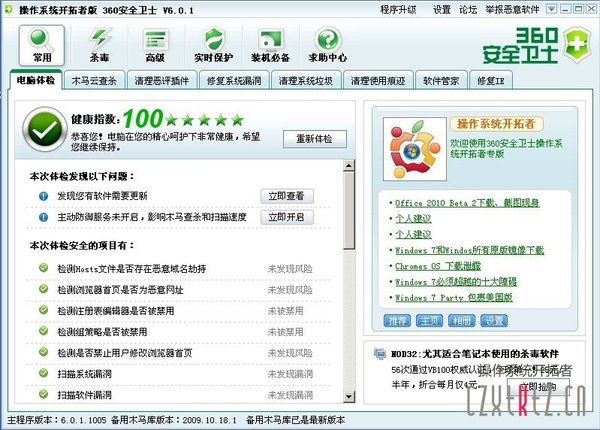Open the 程序升级 menu item
Screen dimensions: 600x430
click(398, 10)
